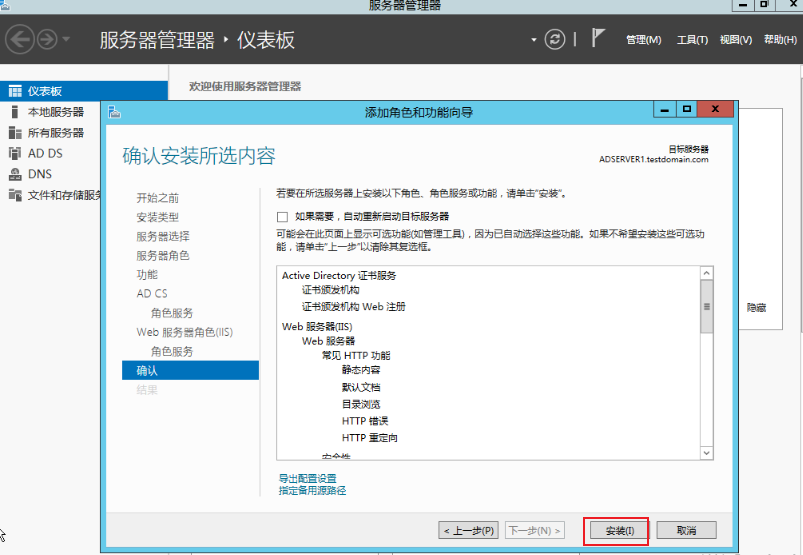Open the 帮助(H) menu
The image size is (803, 555).
pyautogui.click(x=780, y=40)
